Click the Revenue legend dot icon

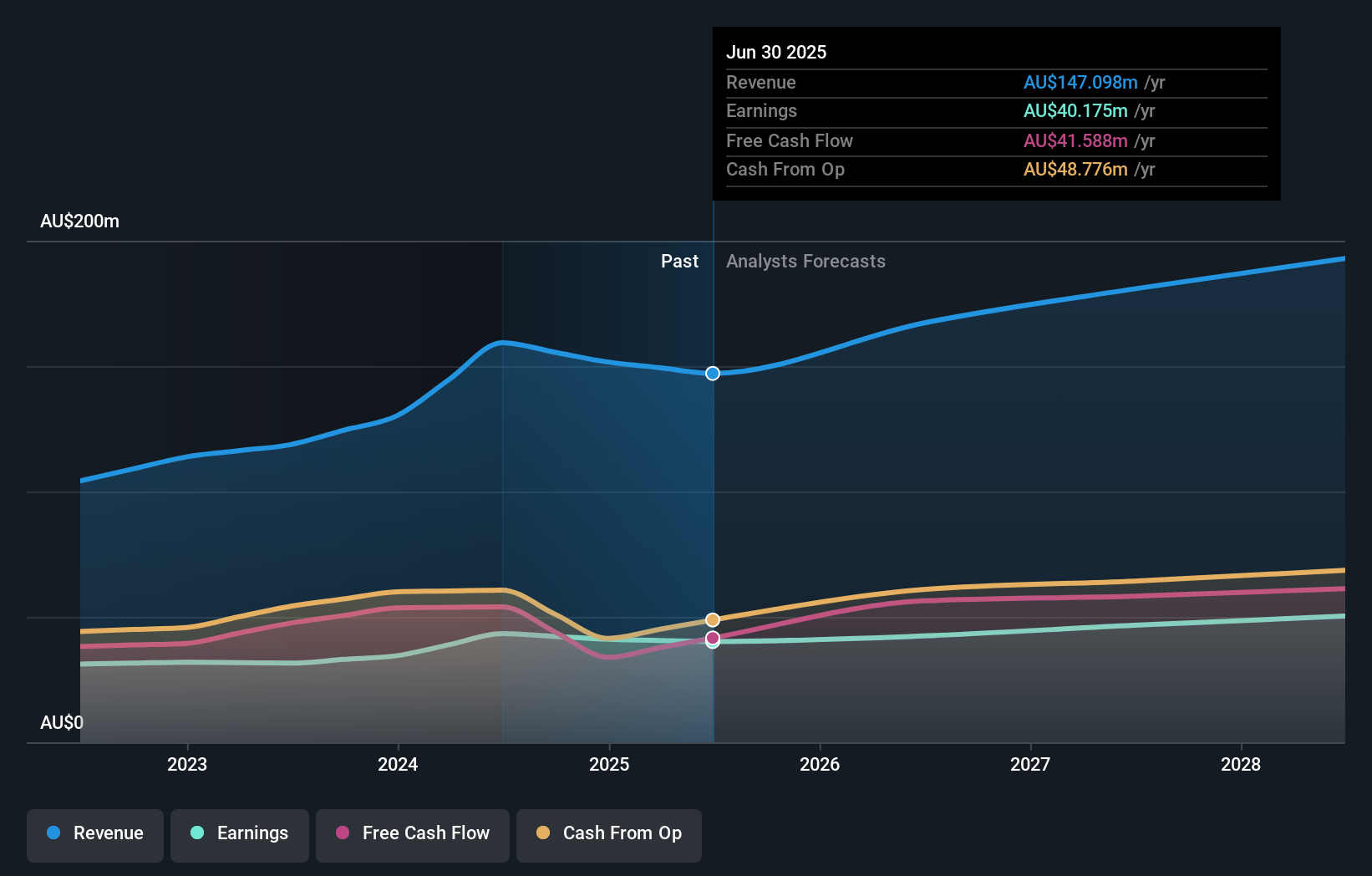click(53, 833)
